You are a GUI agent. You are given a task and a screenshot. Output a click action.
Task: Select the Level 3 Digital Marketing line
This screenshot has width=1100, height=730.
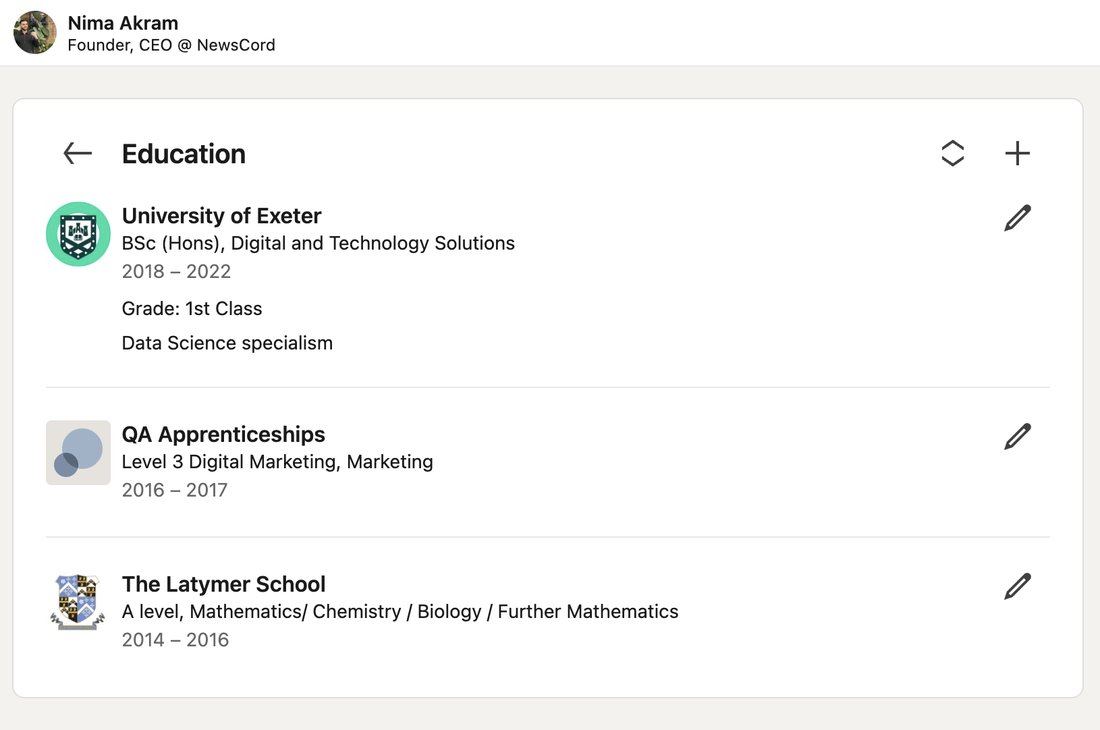[277, 462]
